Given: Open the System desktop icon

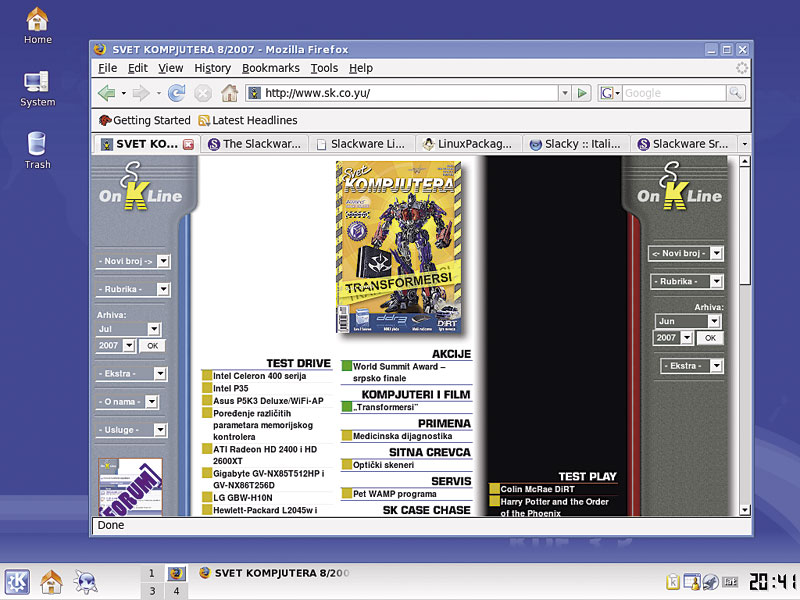Looking at the screenshot, I should pos(38,89).
